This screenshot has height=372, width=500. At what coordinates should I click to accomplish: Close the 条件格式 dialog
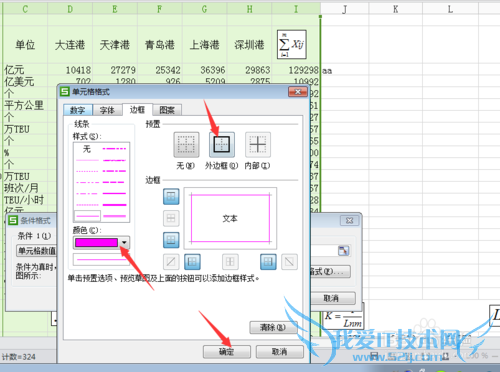349,220
